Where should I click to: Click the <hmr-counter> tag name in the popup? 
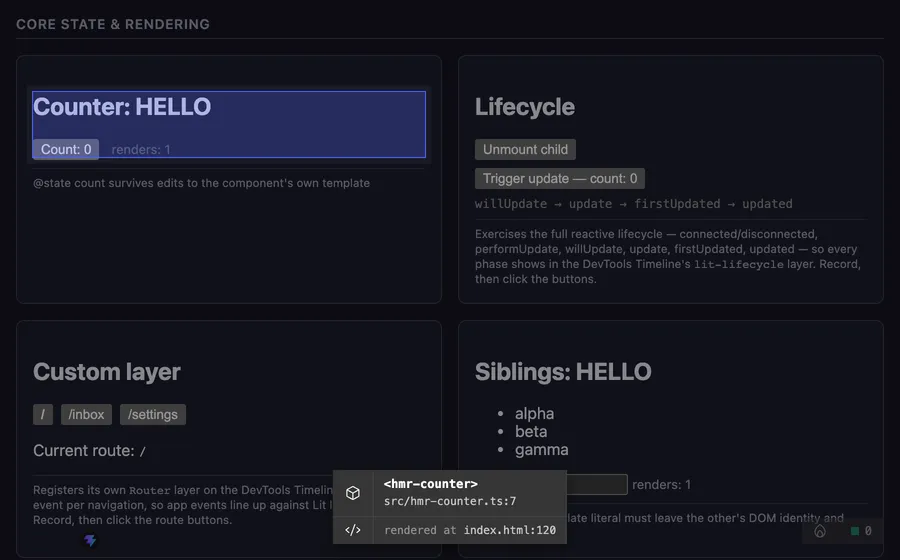(x=430, y=484)
